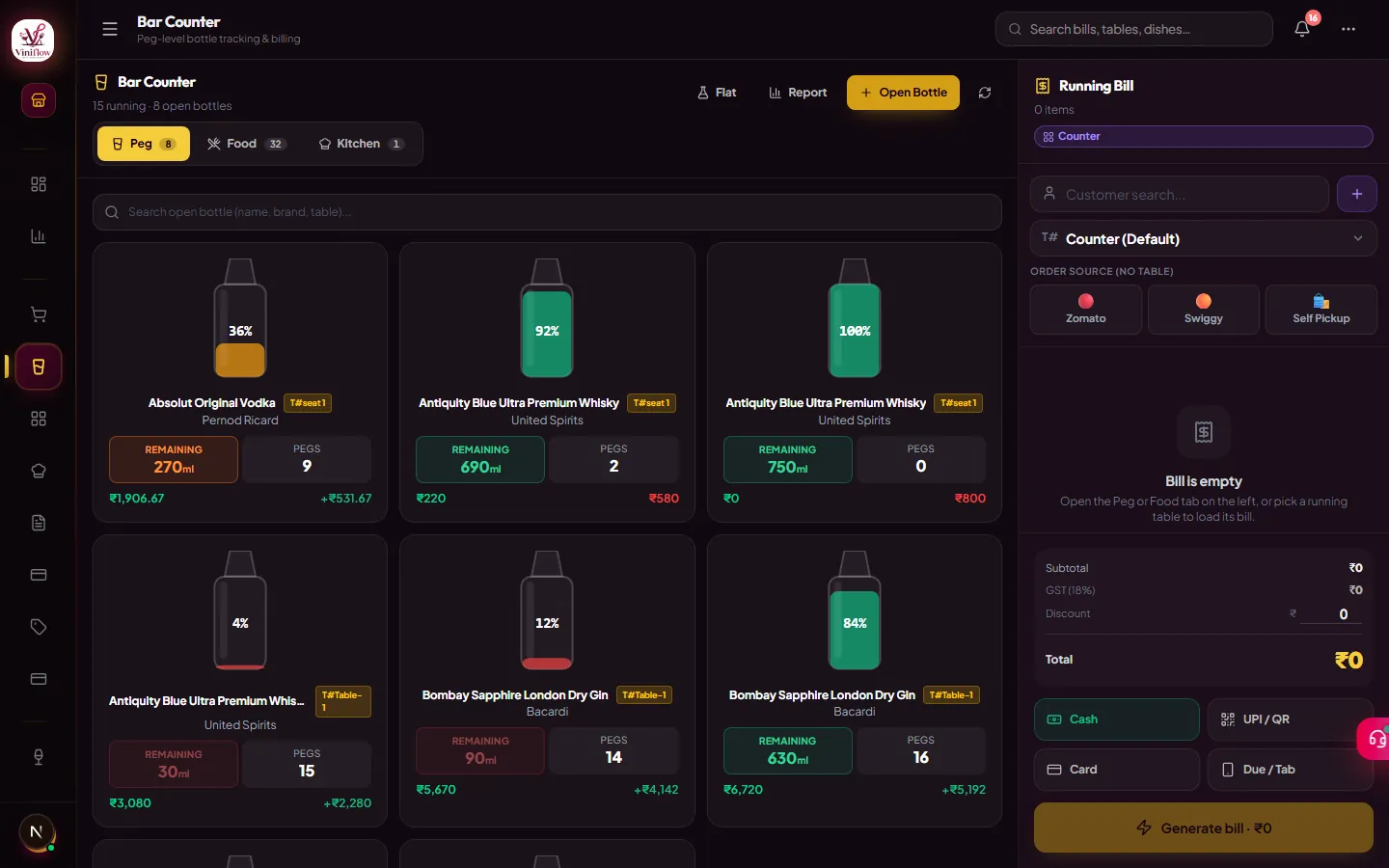Image resolution: width=1389 pixels, height=868 pixels.
Task: Focus the Customer search field
Action: 1180,194
